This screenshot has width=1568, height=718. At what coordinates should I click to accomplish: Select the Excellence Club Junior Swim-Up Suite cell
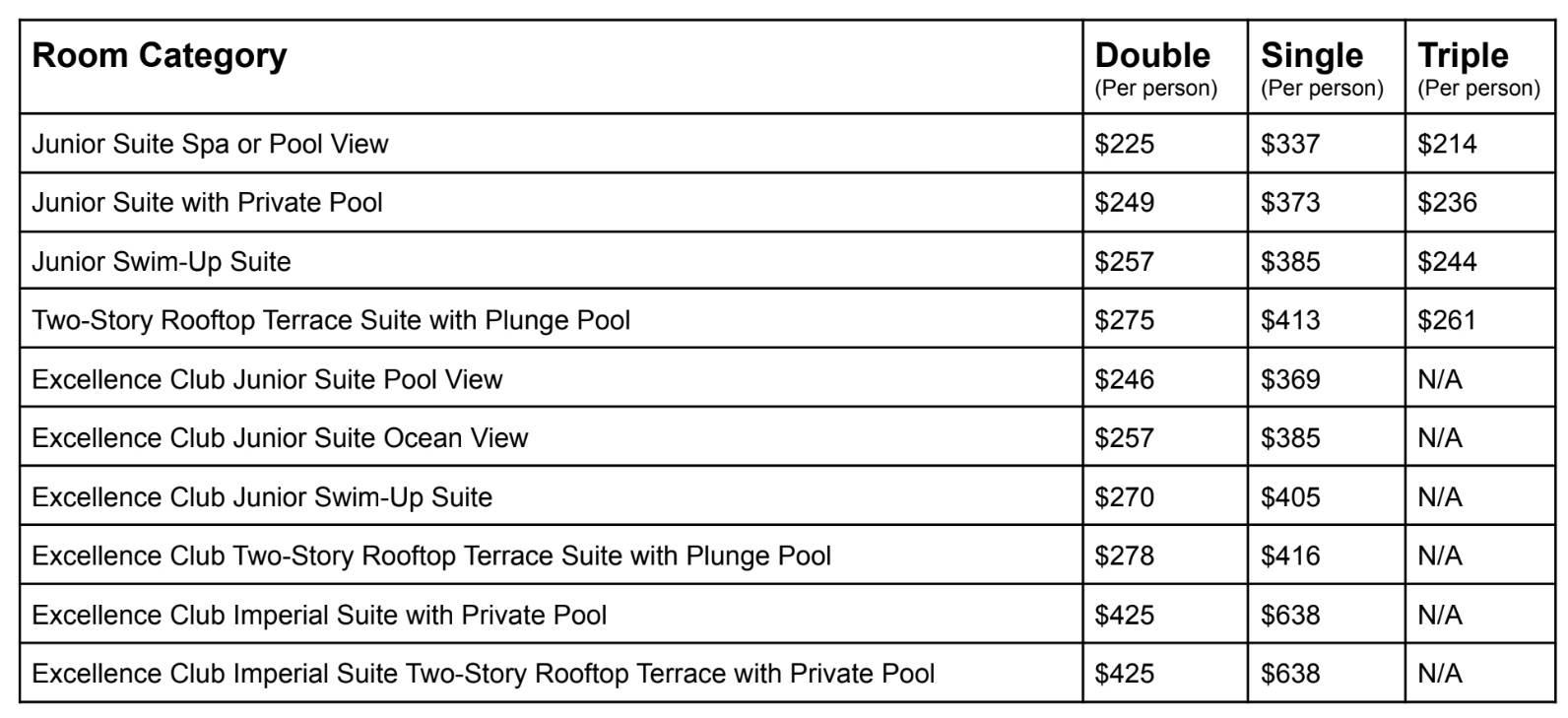click(262, 497)
